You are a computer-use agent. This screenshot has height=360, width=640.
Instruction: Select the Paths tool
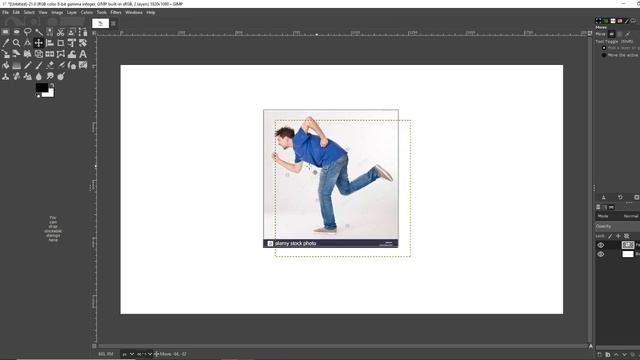82,32
